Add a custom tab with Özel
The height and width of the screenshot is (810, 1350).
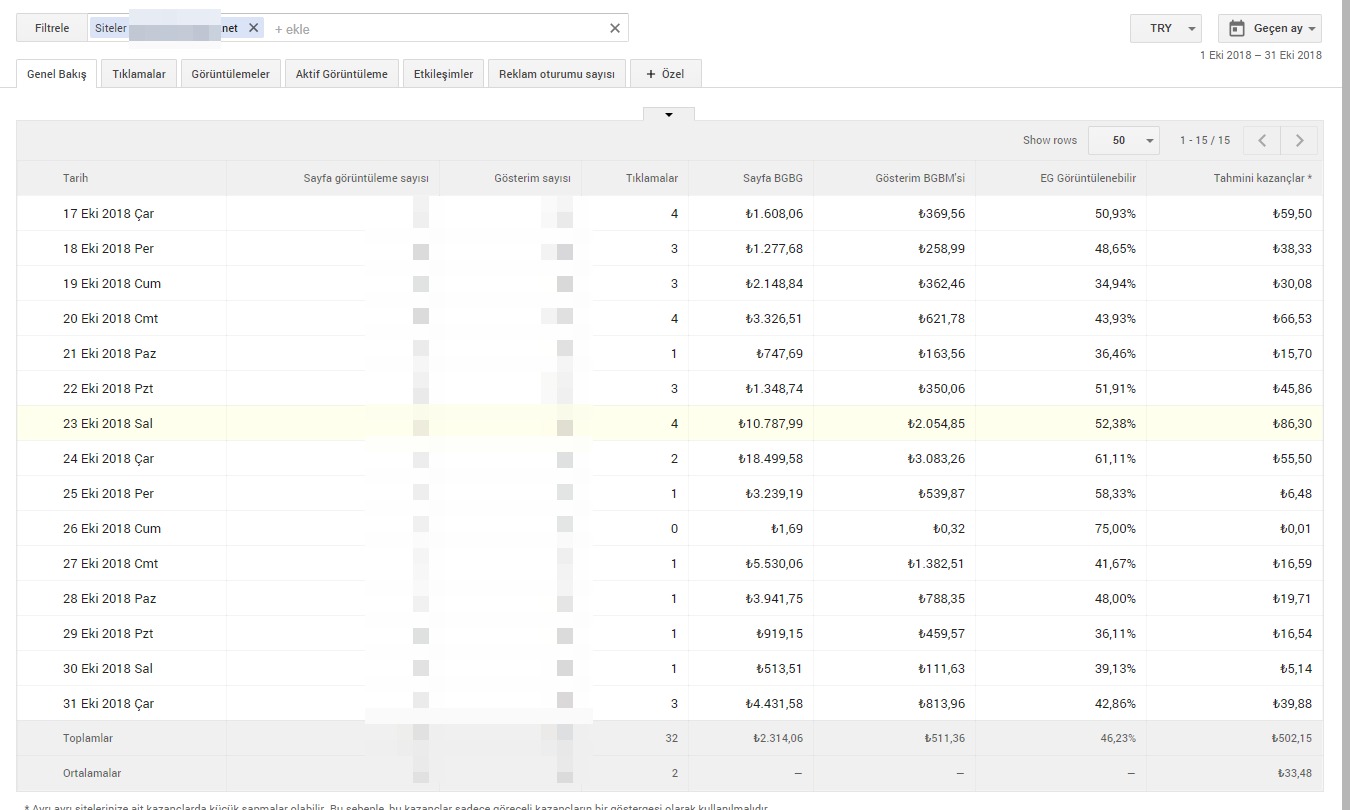(x=666, y=74)
